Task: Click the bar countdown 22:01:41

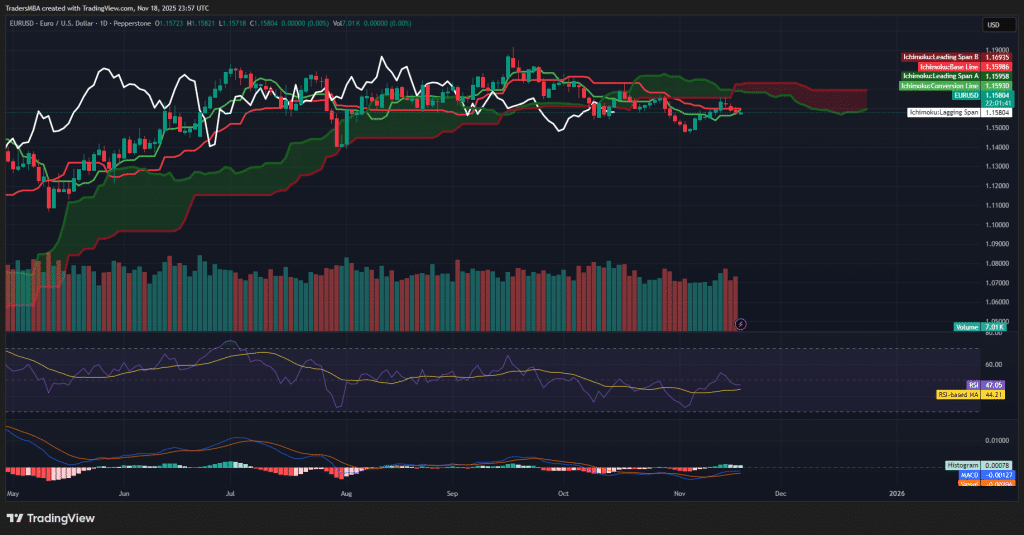Action: point(998,103)
